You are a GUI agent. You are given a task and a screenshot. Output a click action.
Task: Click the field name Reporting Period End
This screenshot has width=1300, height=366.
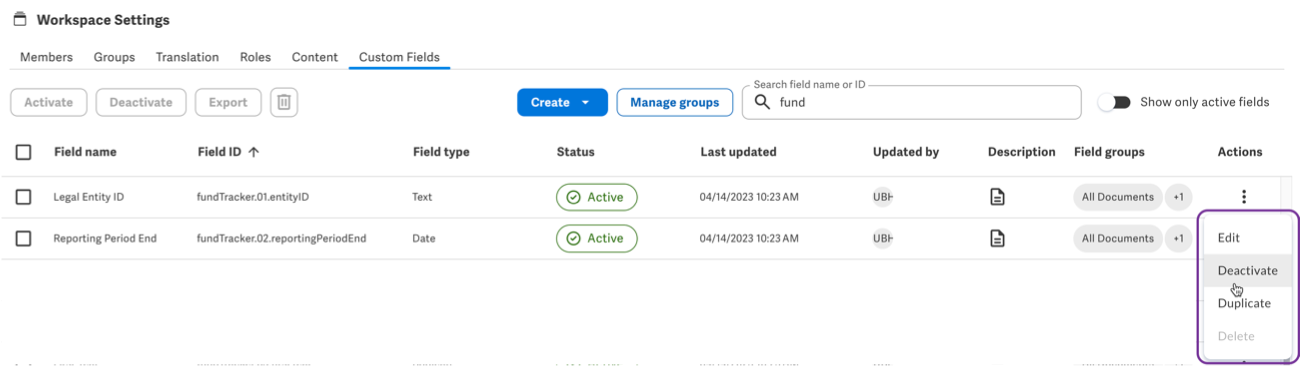(x=105, y=238)
